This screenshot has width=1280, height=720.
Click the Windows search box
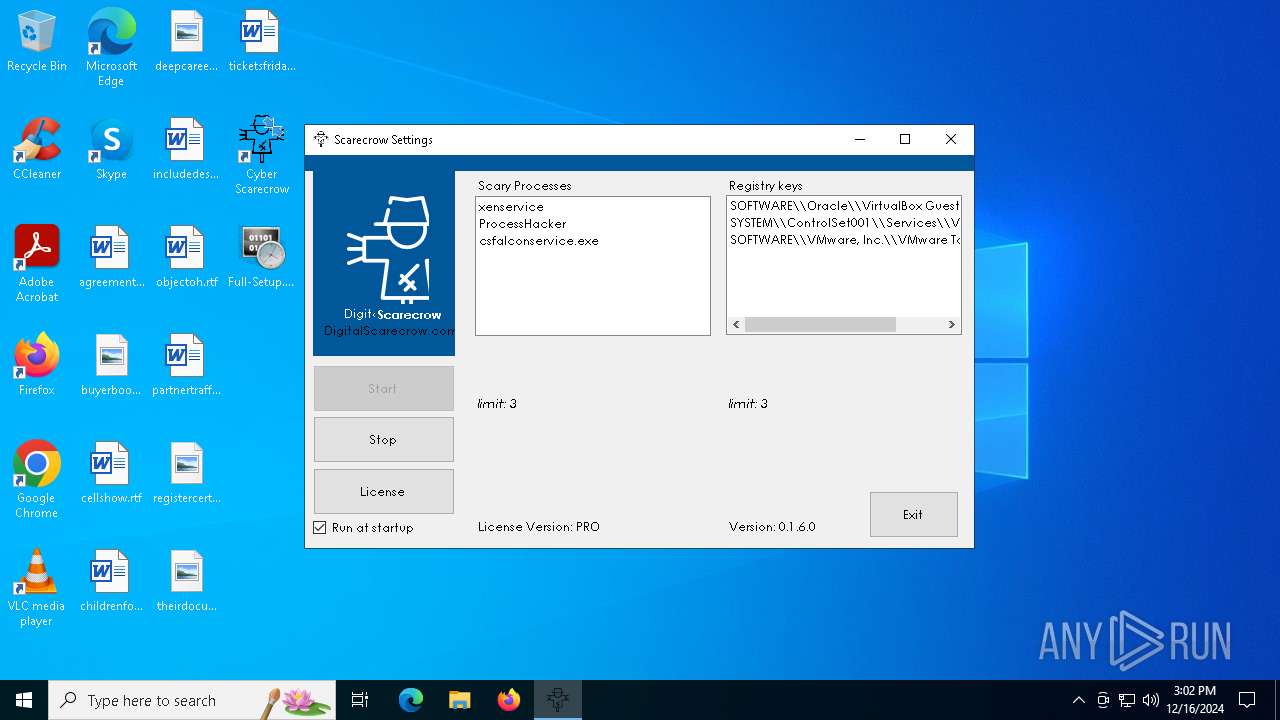click(192, 700)
